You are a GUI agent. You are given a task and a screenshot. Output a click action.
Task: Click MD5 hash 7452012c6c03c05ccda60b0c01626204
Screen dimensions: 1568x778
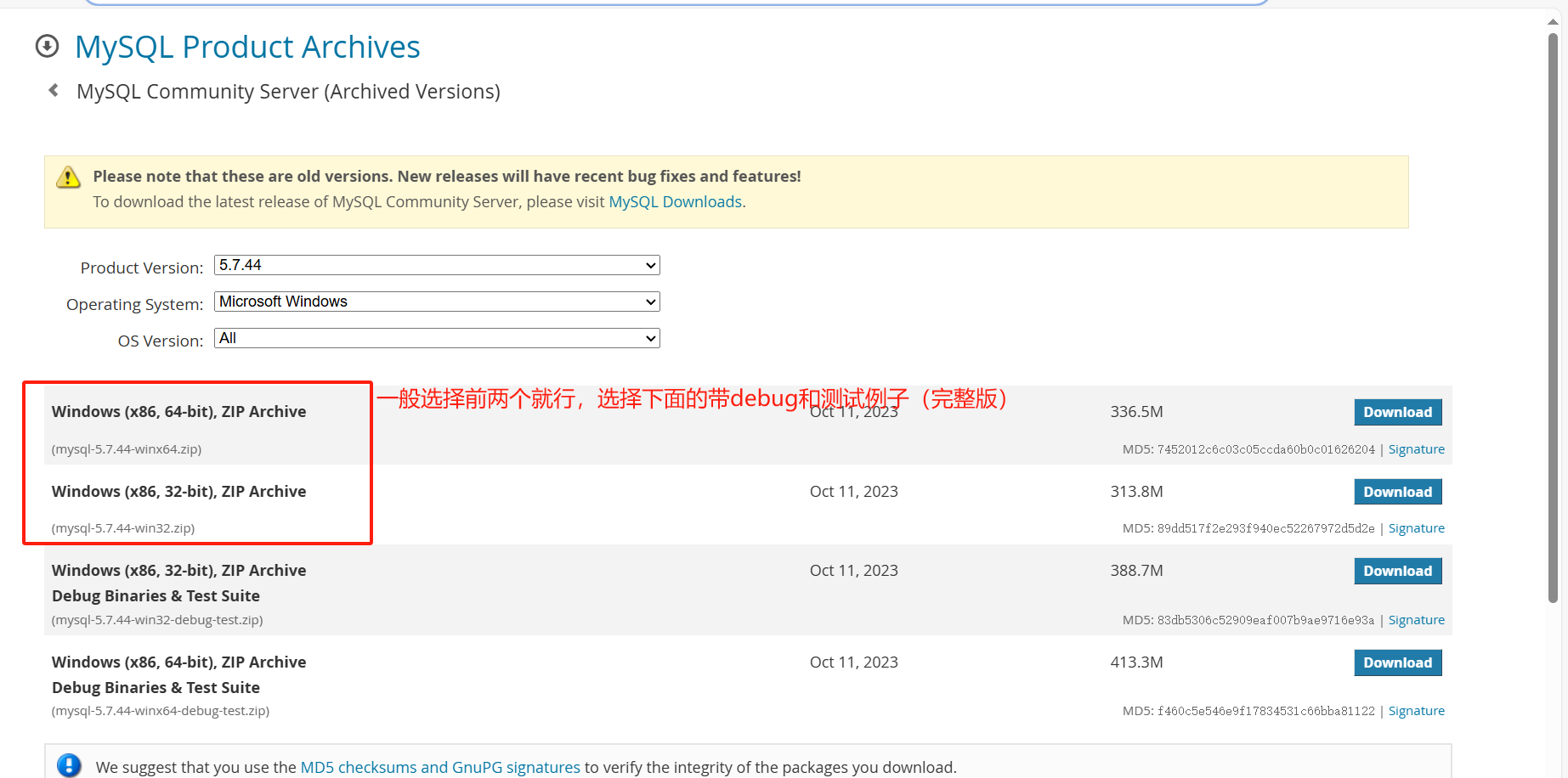point(1265,449)
